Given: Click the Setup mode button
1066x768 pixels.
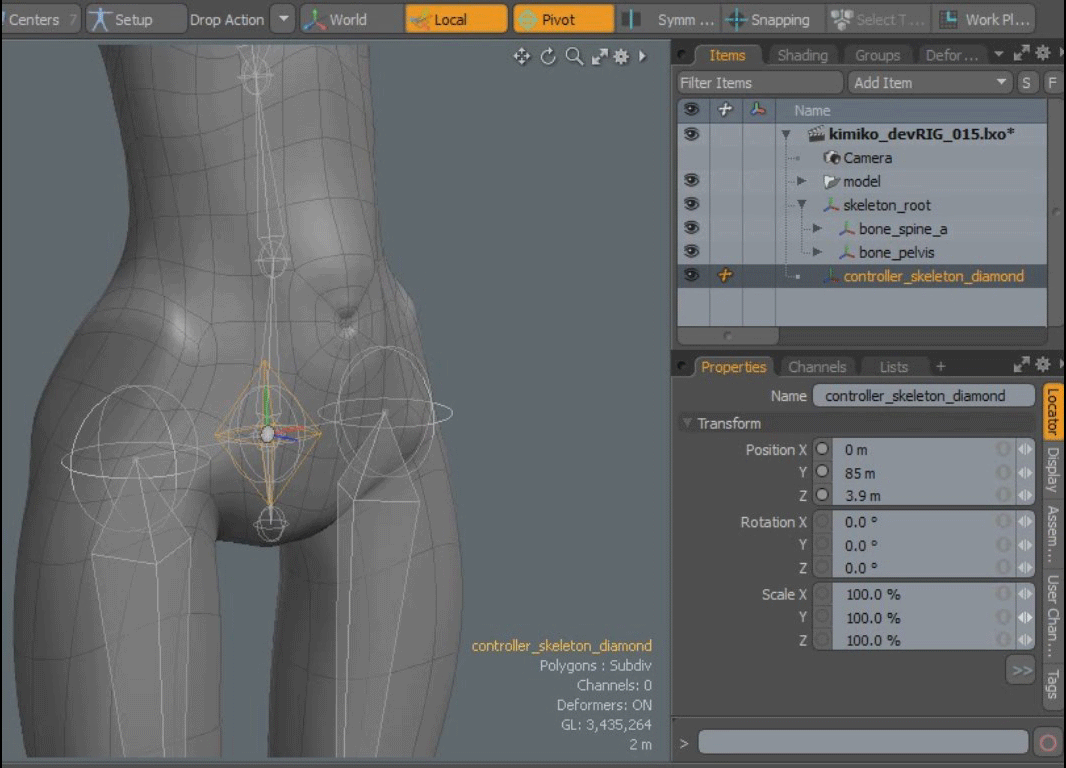Looking at the screenshot, I should (135, 19).
